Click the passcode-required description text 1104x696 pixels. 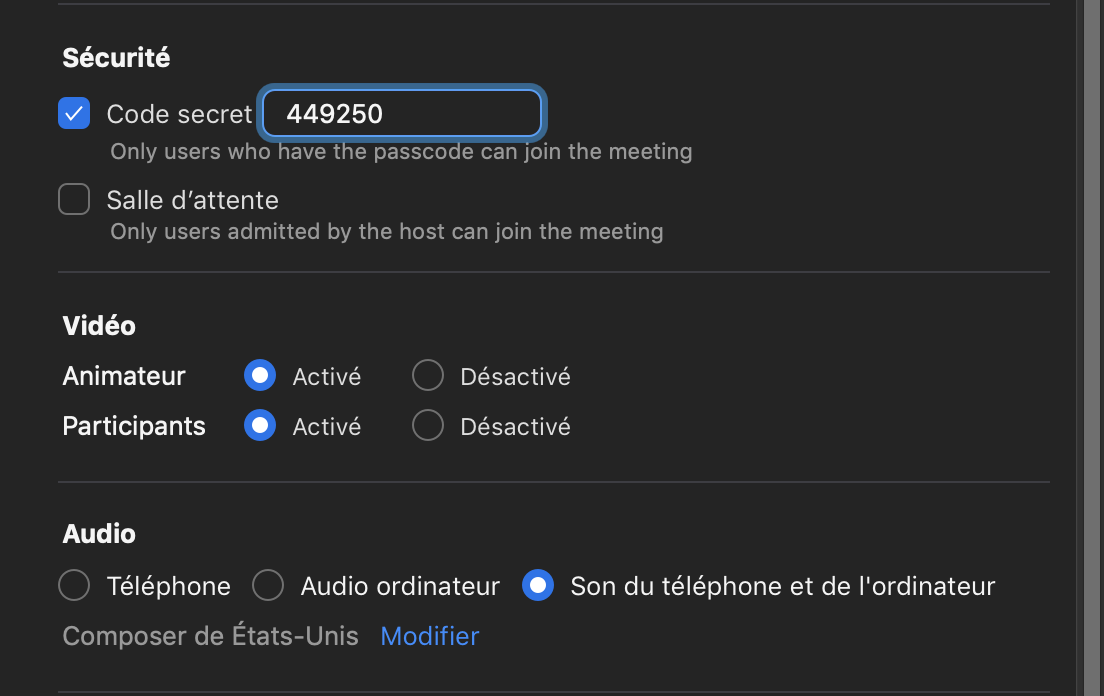(401, 152)
